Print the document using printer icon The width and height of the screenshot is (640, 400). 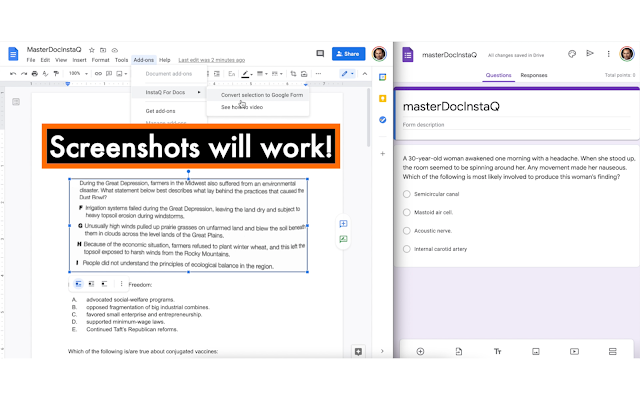click(34, 74)
